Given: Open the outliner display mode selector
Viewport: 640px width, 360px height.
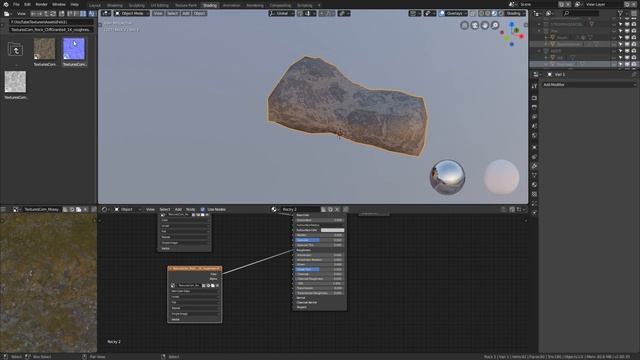Looking at the screenshot, I should pyautogui.click(x=550, y=13).
